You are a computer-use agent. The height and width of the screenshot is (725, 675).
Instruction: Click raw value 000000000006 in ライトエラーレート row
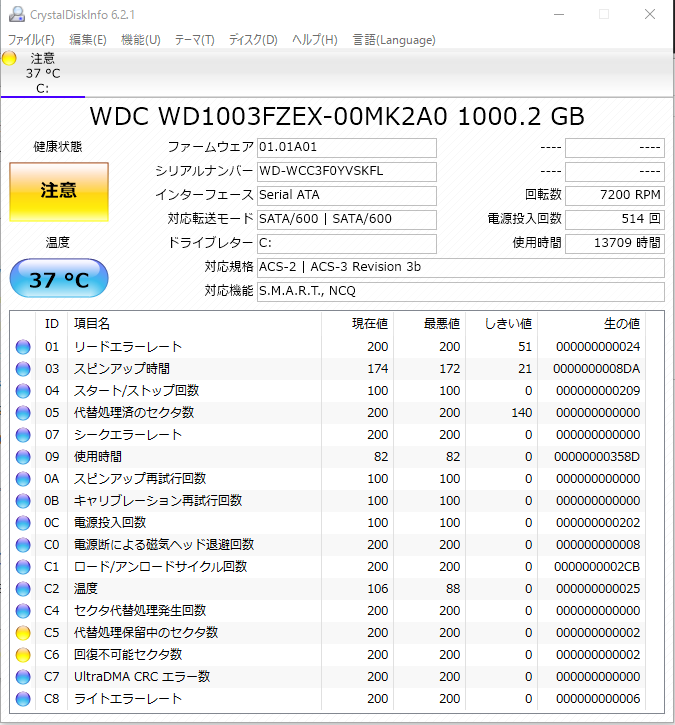coord(598,699)
